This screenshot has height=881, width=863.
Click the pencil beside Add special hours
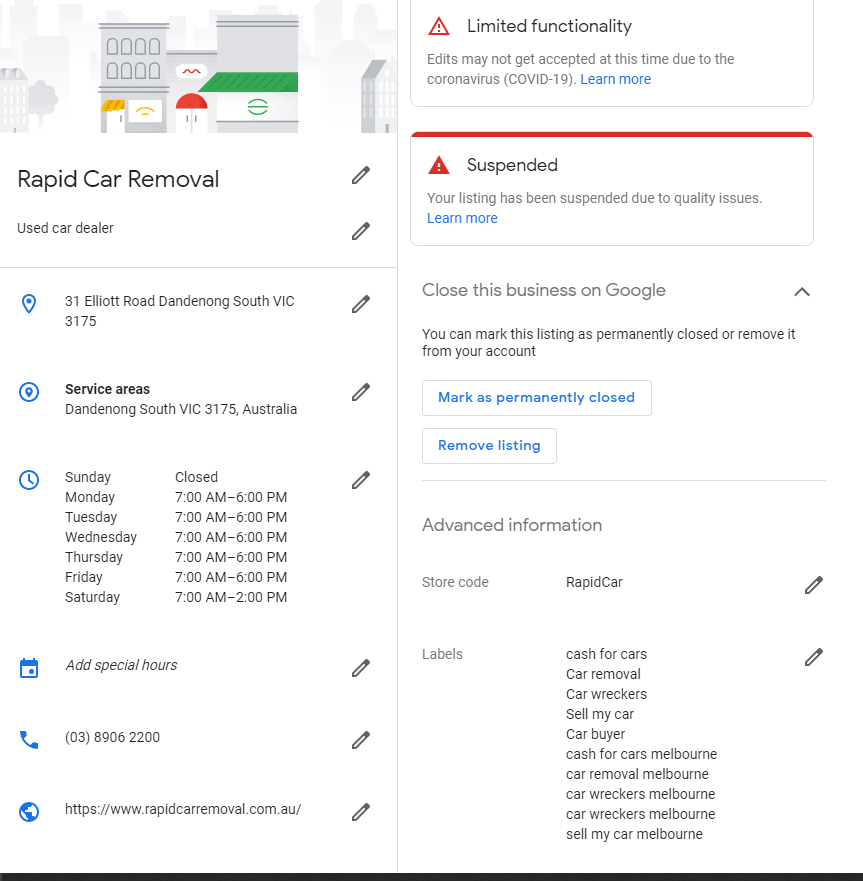(x=361, y=668)
